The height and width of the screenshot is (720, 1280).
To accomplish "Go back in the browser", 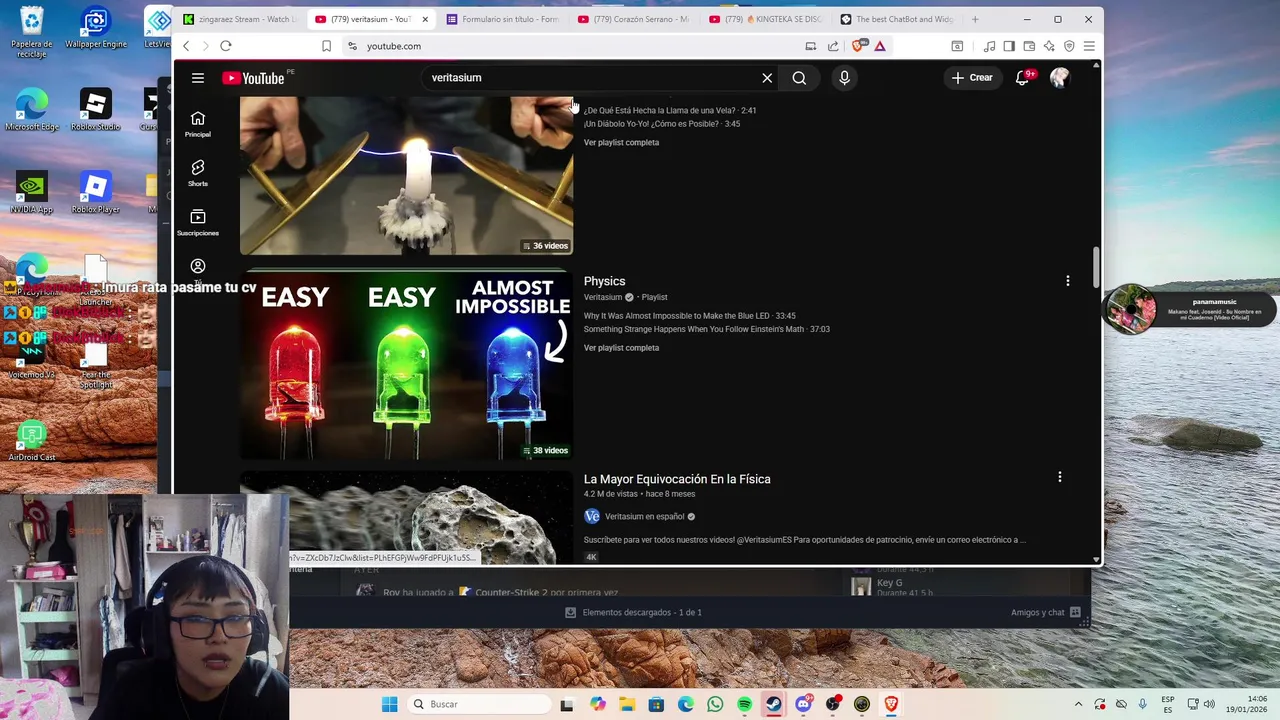I will (x=186, y=46).
